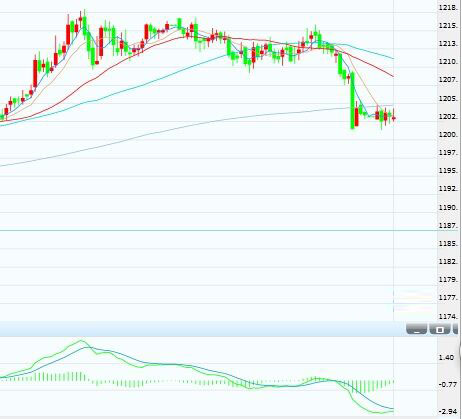
Task: Click the 1218 label on the price axis
Action: 448,8
